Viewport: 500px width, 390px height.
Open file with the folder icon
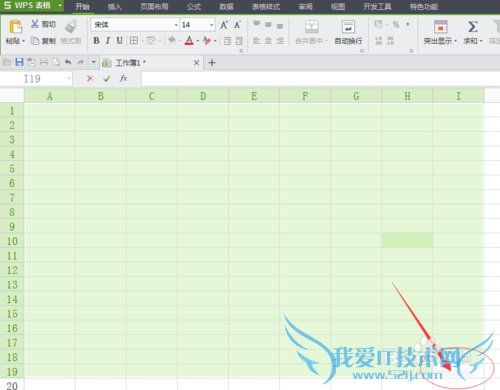tap(7, 62)
